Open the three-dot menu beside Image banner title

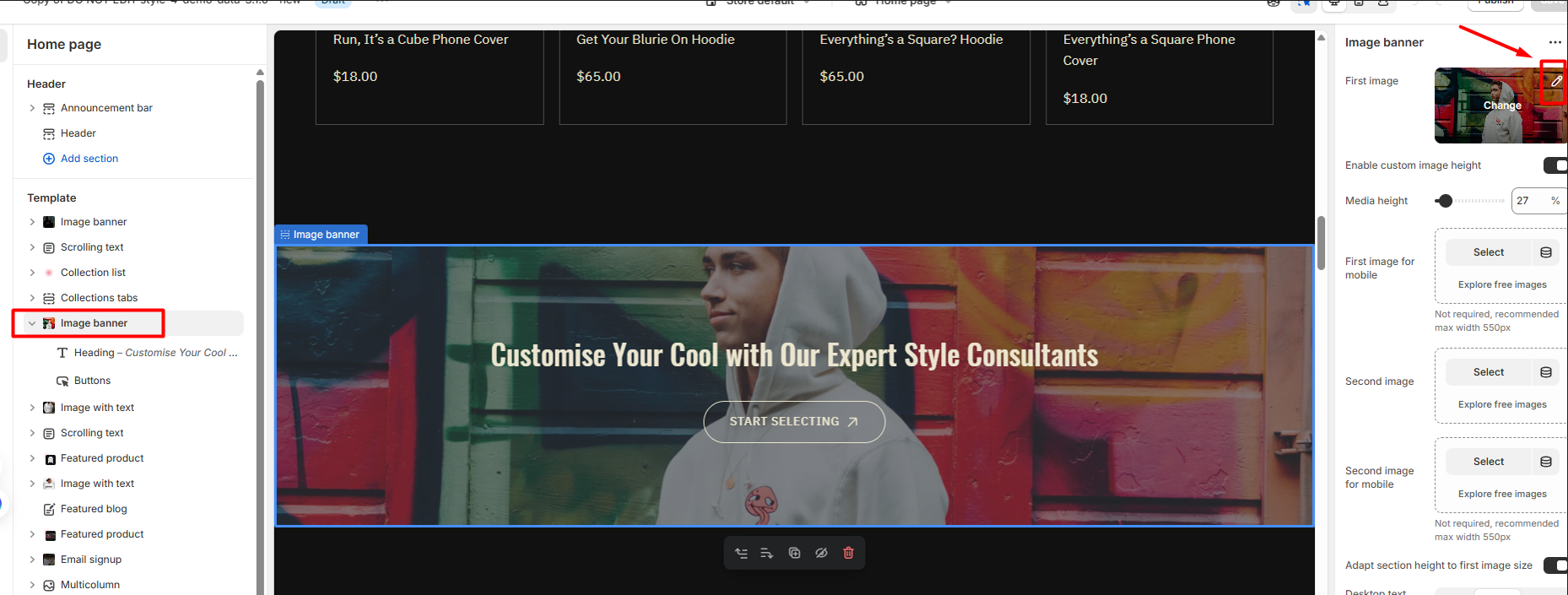point(1554,42)
